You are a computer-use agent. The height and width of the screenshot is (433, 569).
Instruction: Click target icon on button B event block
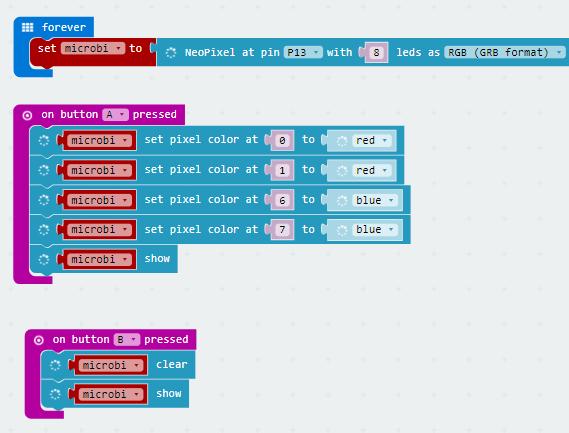(x=39, y=340)
